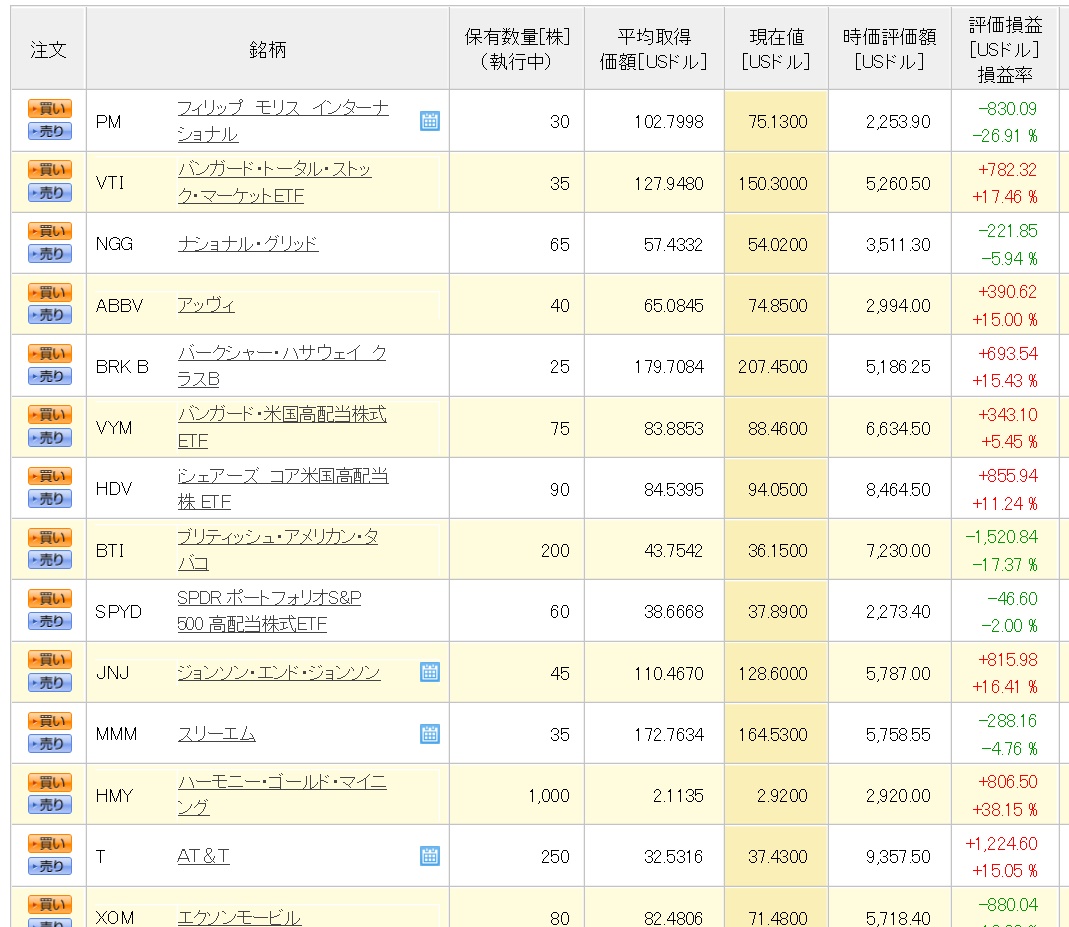Click the 売り sell button for SPYD
Viewport: 1069px width, 927px height.
click(49, 621)
